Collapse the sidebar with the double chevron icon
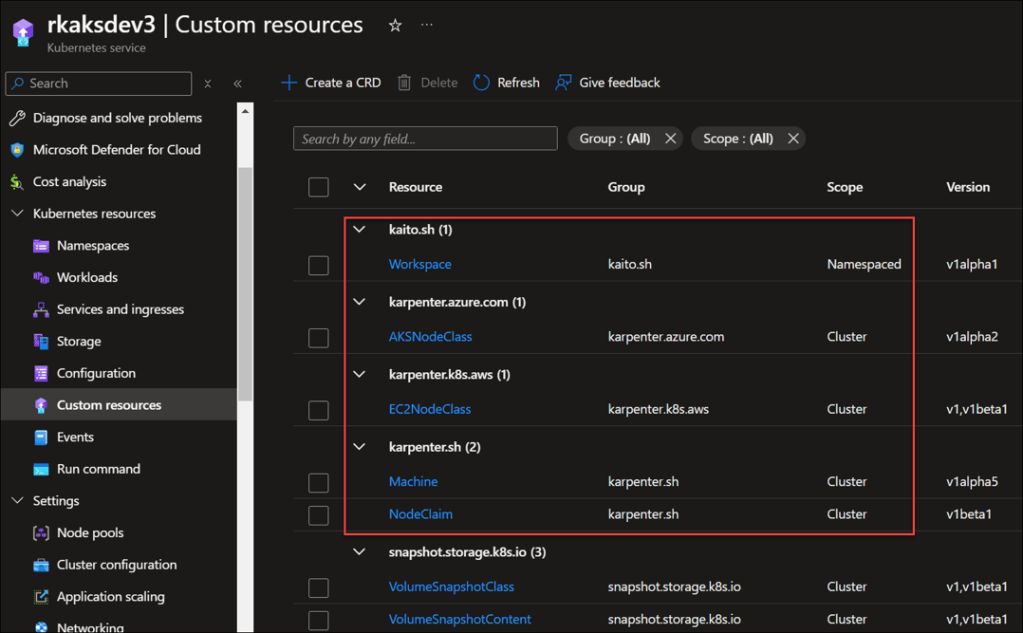Viewport: 1023px width, 633px height. click(x=238, y=84)
